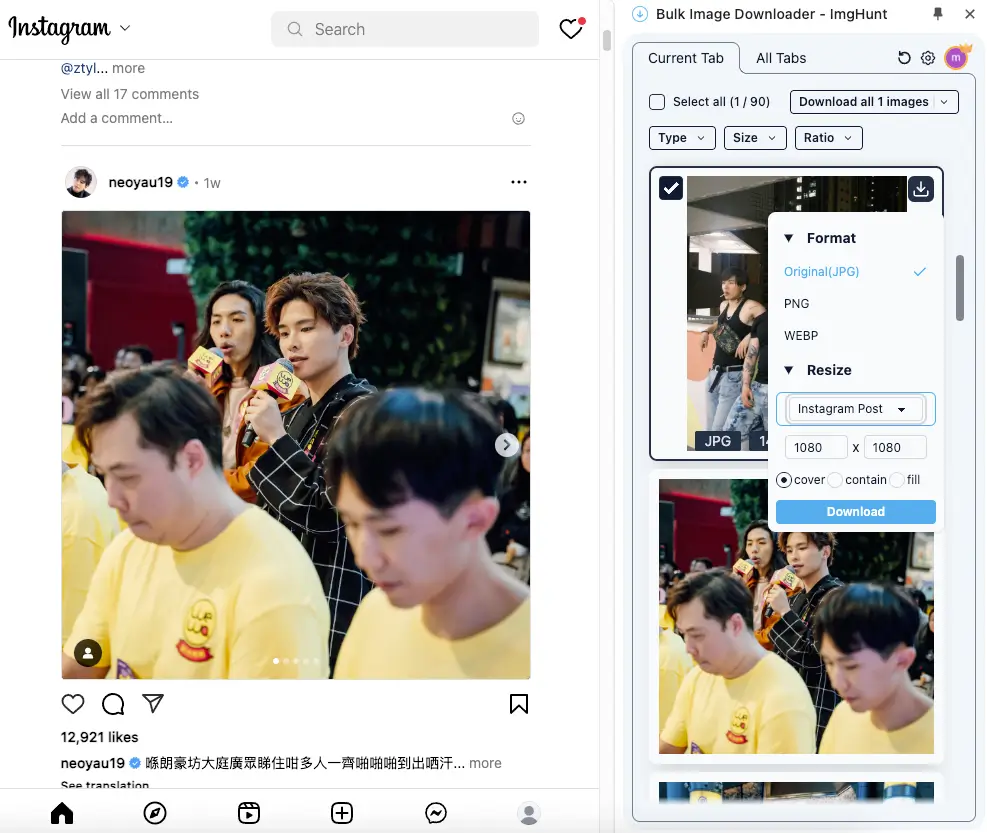Screen dimensions: 987x833
Task: Open the Type filter dropdown
Action: (x=682, y=137)
